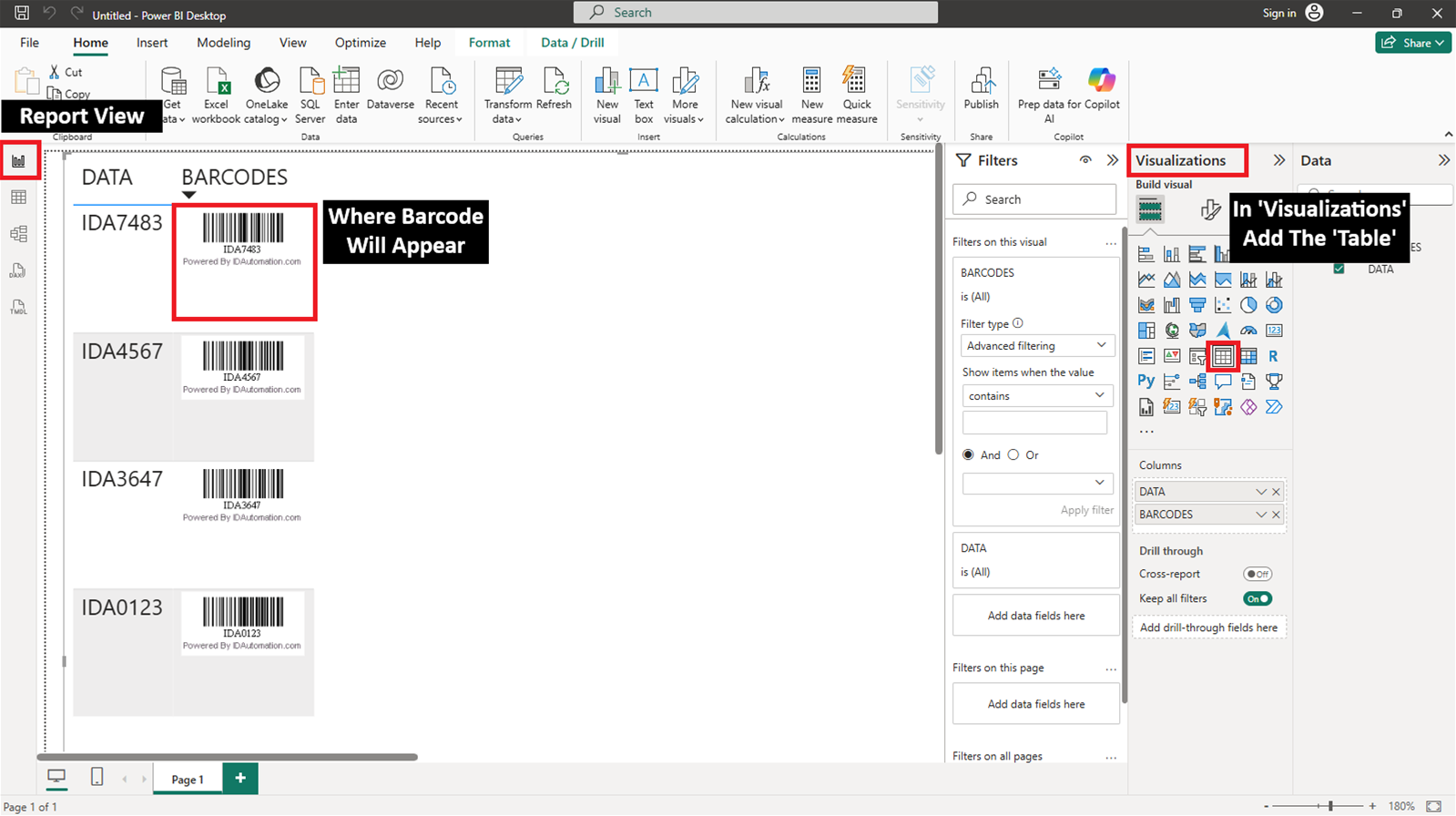Select the Matrix visual icon
Image resolution: width=1456 pixels, height=816 pixels.
[1248, 356]
